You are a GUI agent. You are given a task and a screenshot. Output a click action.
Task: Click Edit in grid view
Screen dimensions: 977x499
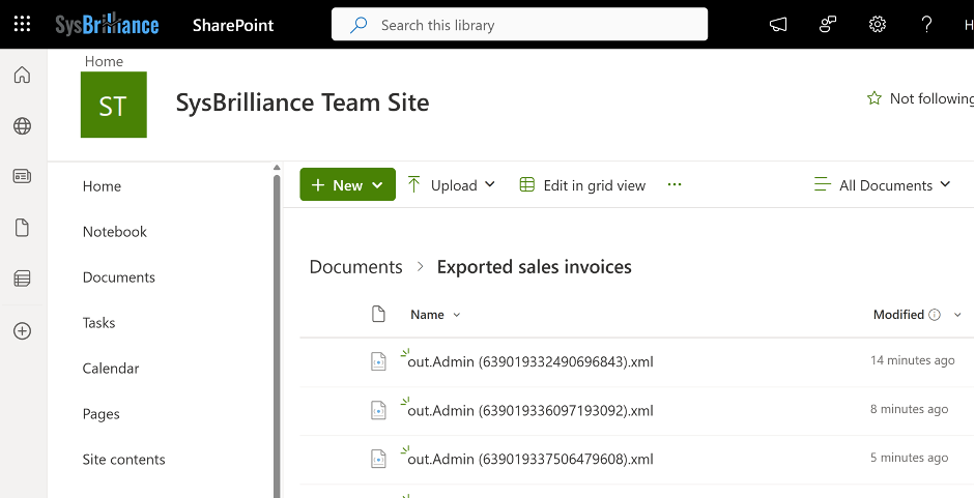[x=583, y=185]
